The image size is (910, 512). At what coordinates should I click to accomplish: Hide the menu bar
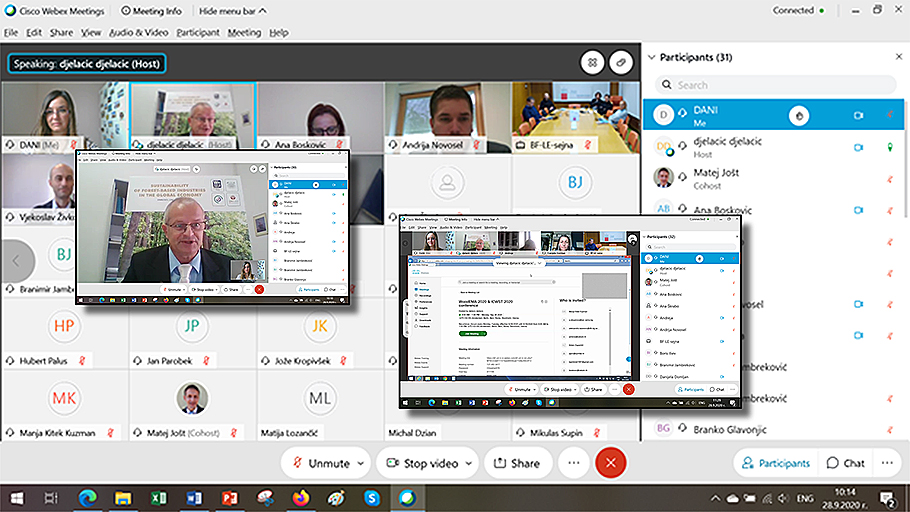point(233,10)
